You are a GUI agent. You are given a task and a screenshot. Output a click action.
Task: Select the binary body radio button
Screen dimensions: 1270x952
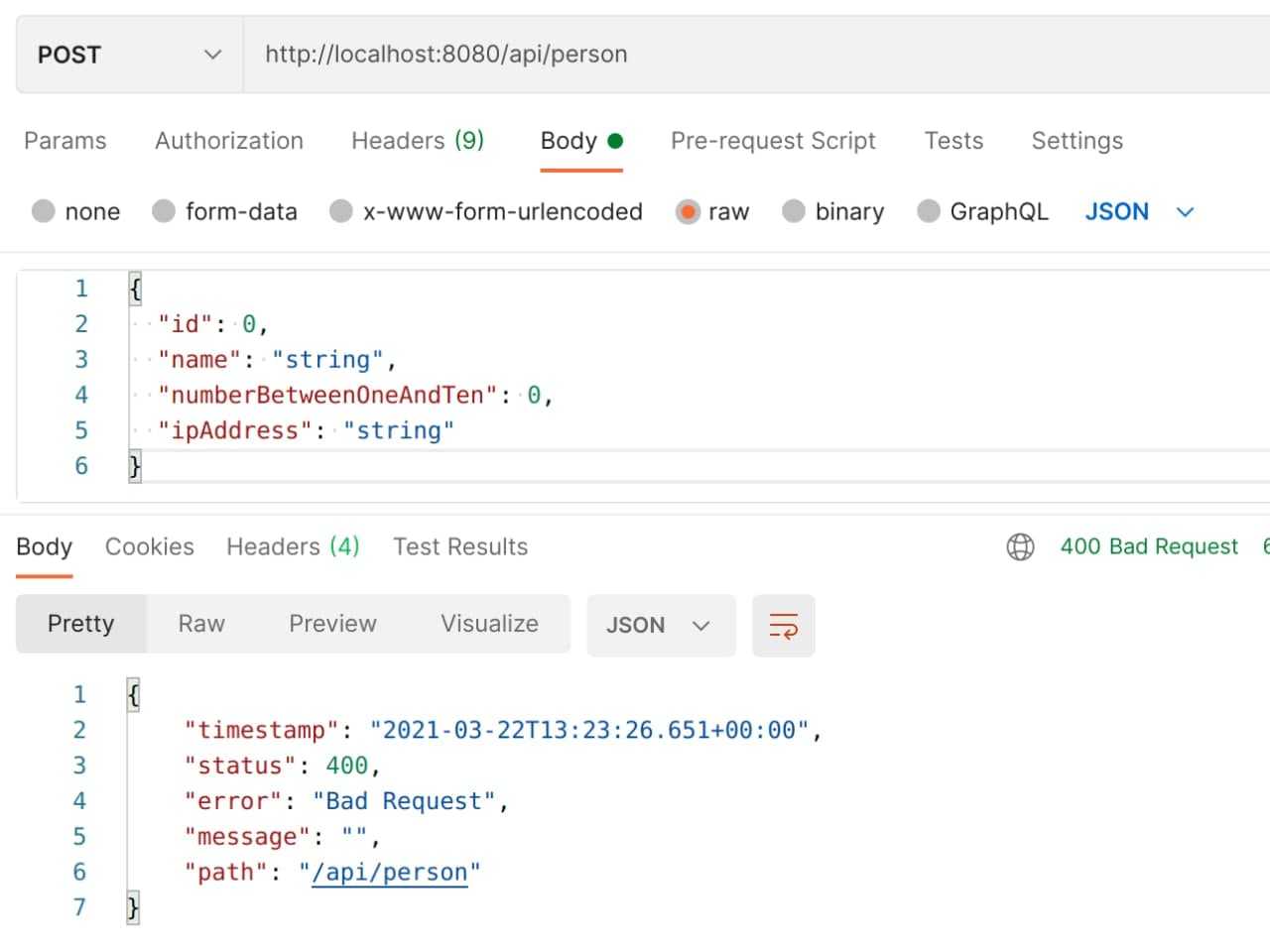point(794,211)
